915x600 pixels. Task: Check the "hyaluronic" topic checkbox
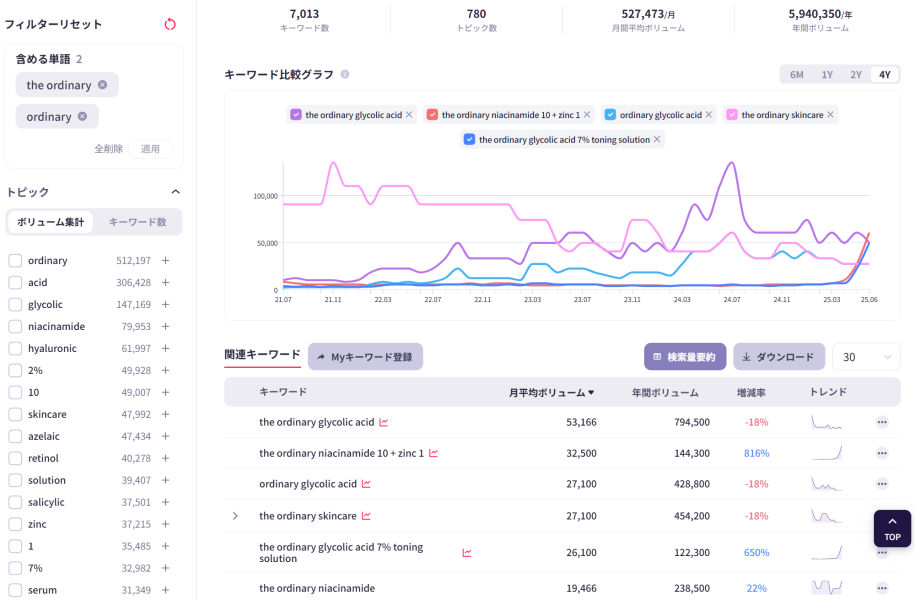(x=15, y=348)
